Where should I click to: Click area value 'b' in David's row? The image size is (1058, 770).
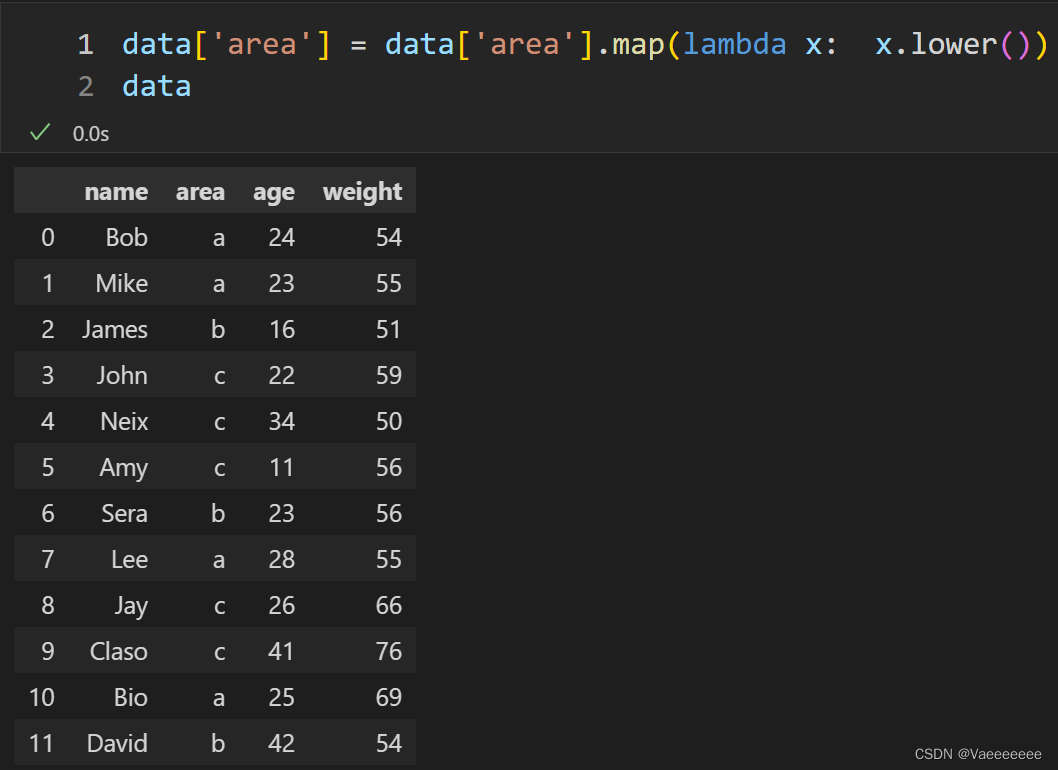[218, 743]
